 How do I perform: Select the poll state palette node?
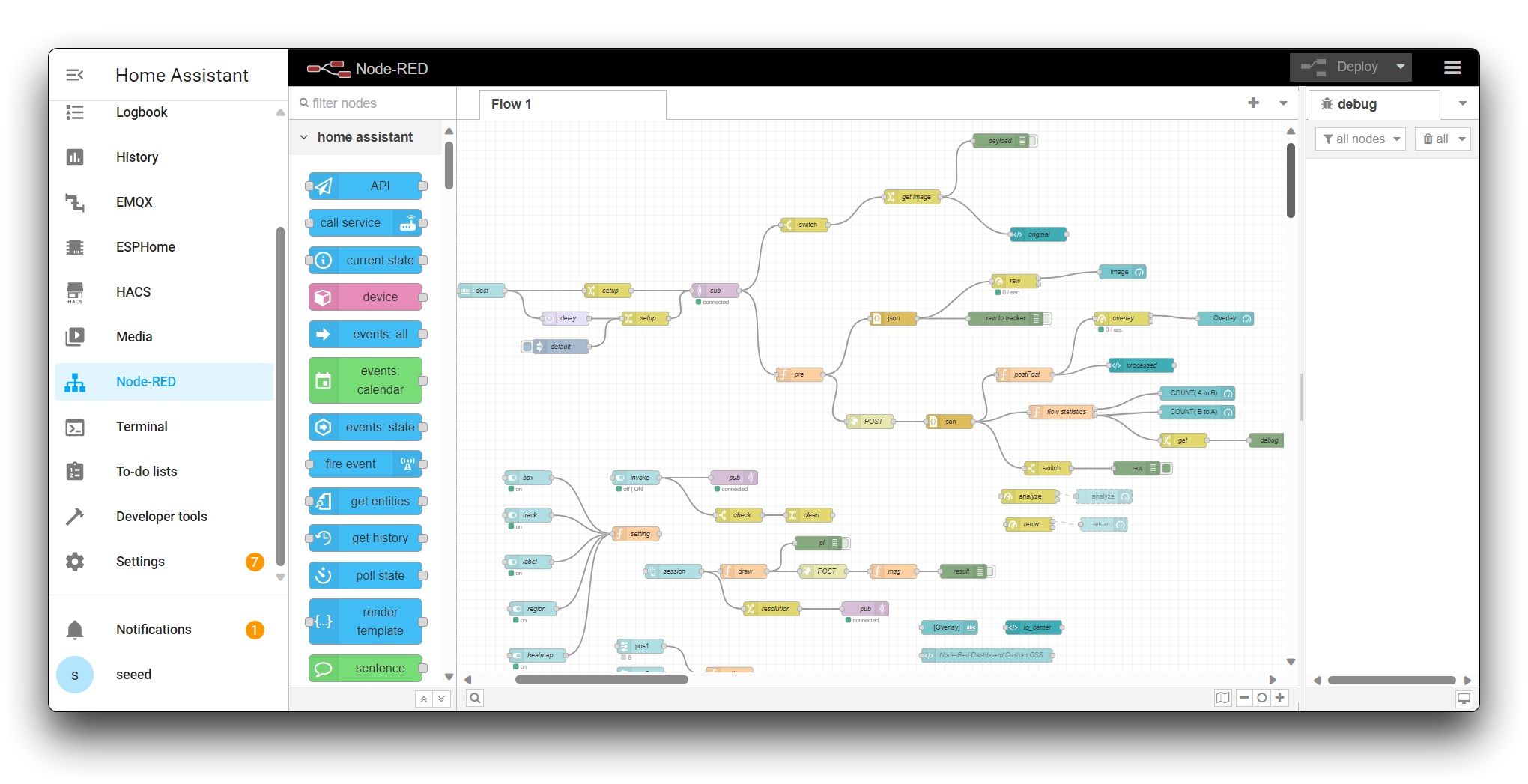[366, 575]
